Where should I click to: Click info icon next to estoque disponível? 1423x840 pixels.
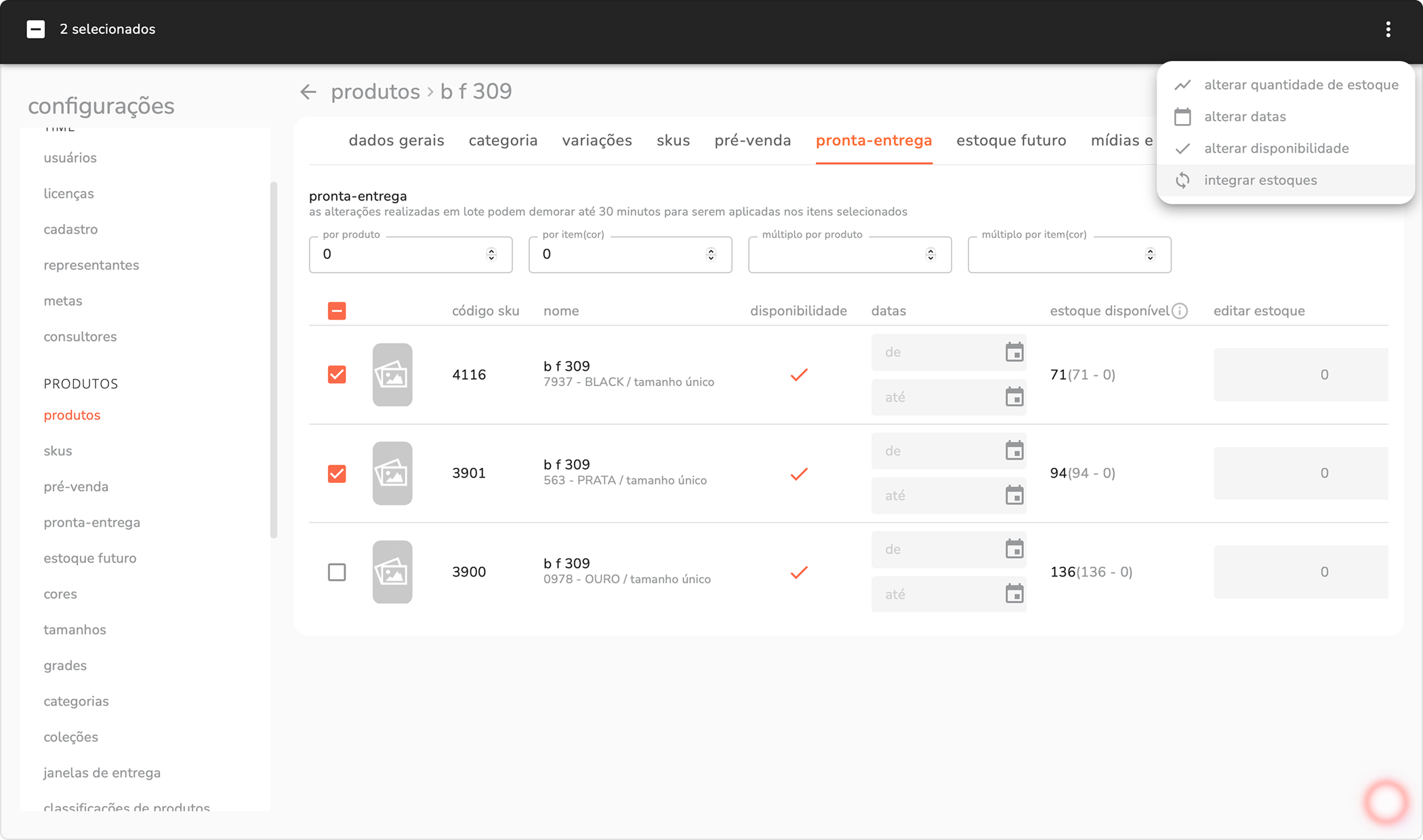1180,311
